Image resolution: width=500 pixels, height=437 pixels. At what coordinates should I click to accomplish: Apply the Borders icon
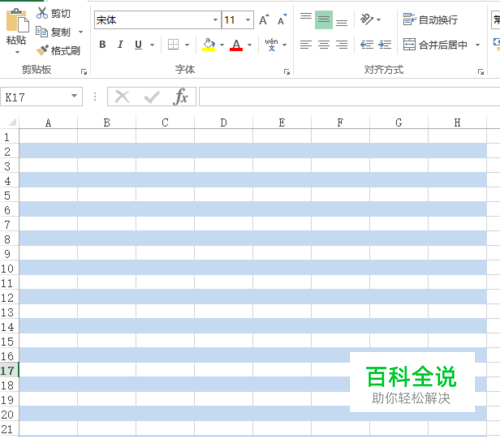point(173,44)
